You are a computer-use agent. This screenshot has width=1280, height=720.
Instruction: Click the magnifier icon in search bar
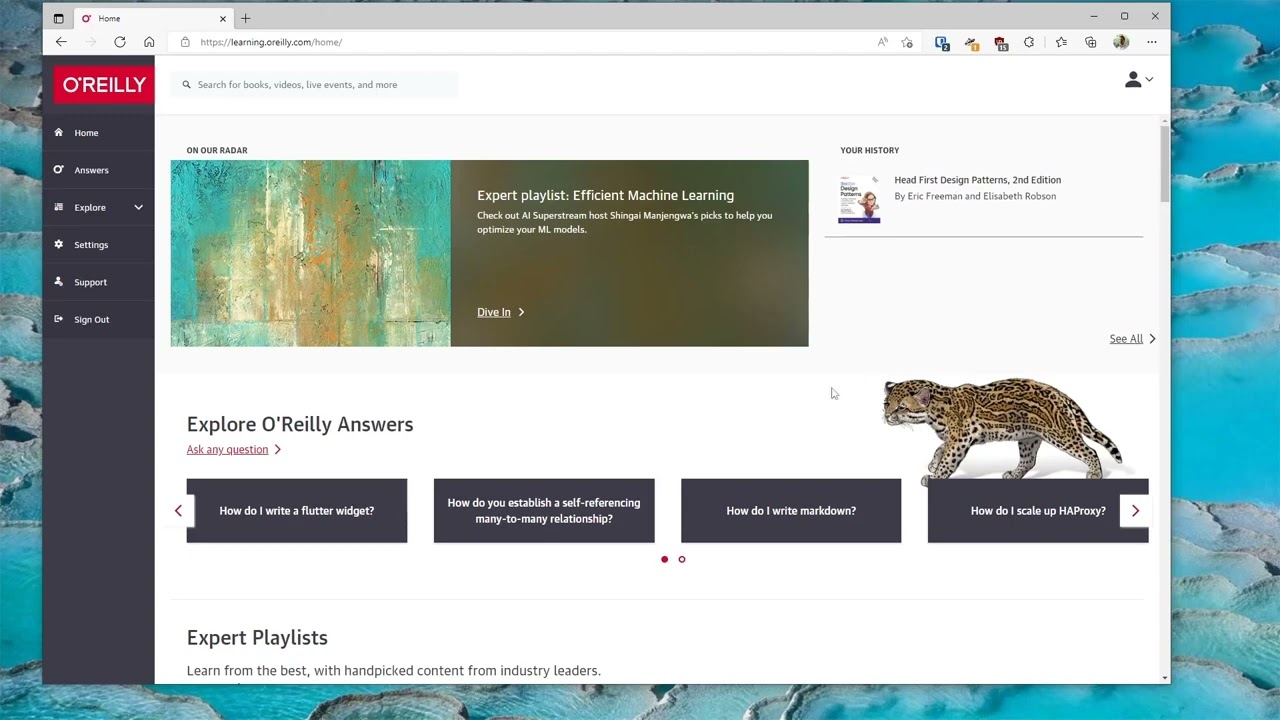click(x=186, y=85)
